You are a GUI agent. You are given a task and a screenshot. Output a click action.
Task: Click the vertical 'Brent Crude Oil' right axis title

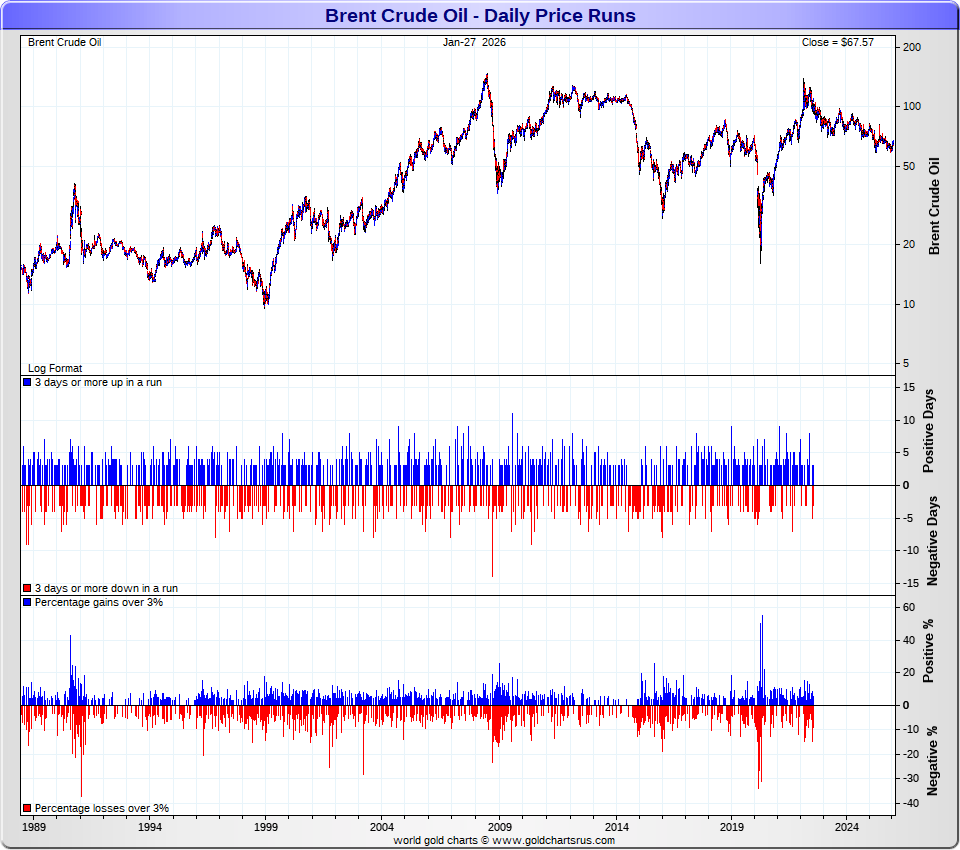tap(935, 205)
